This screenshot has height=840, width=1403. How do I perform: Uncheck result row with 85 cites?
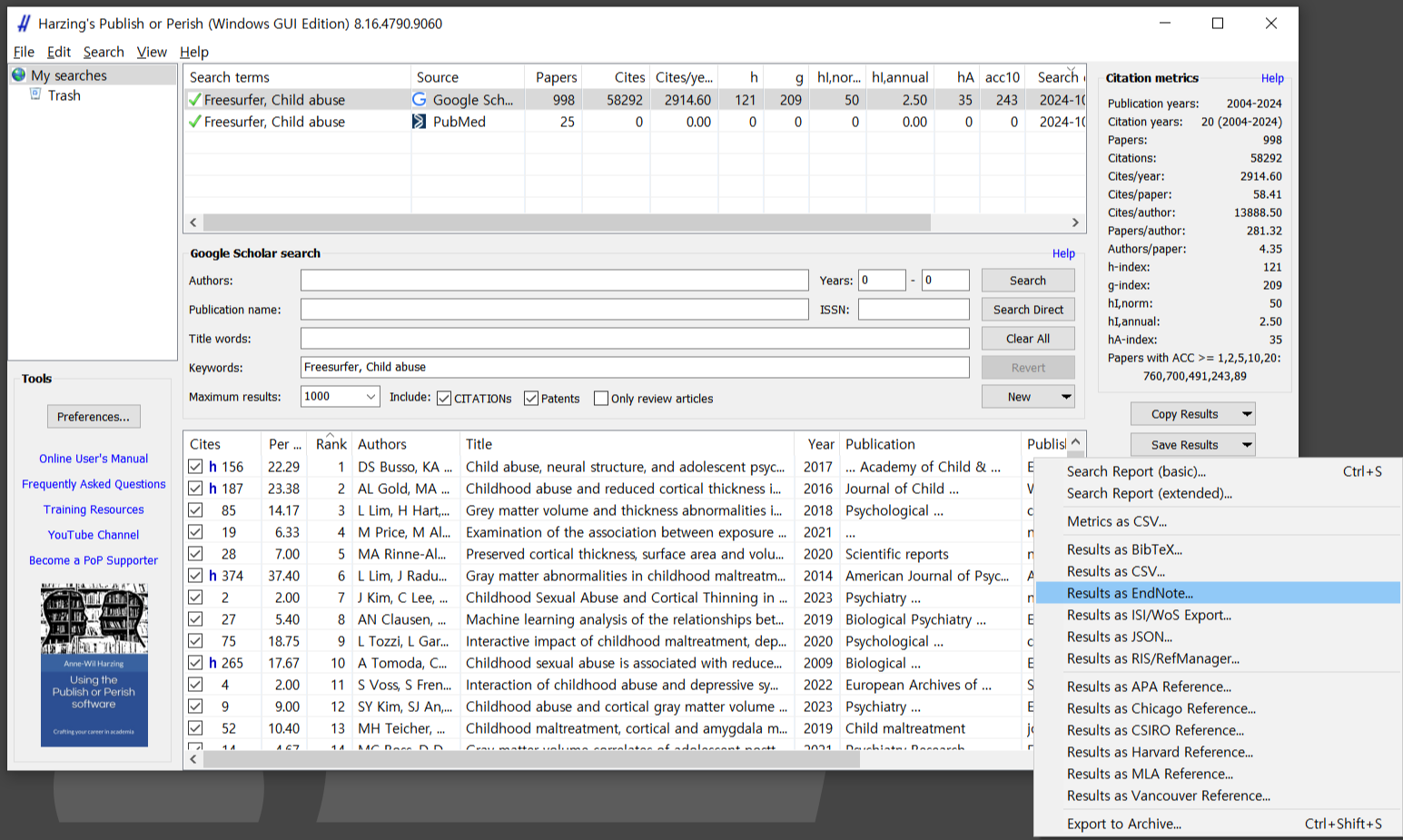pyautogui.click(x=195, y=510)
